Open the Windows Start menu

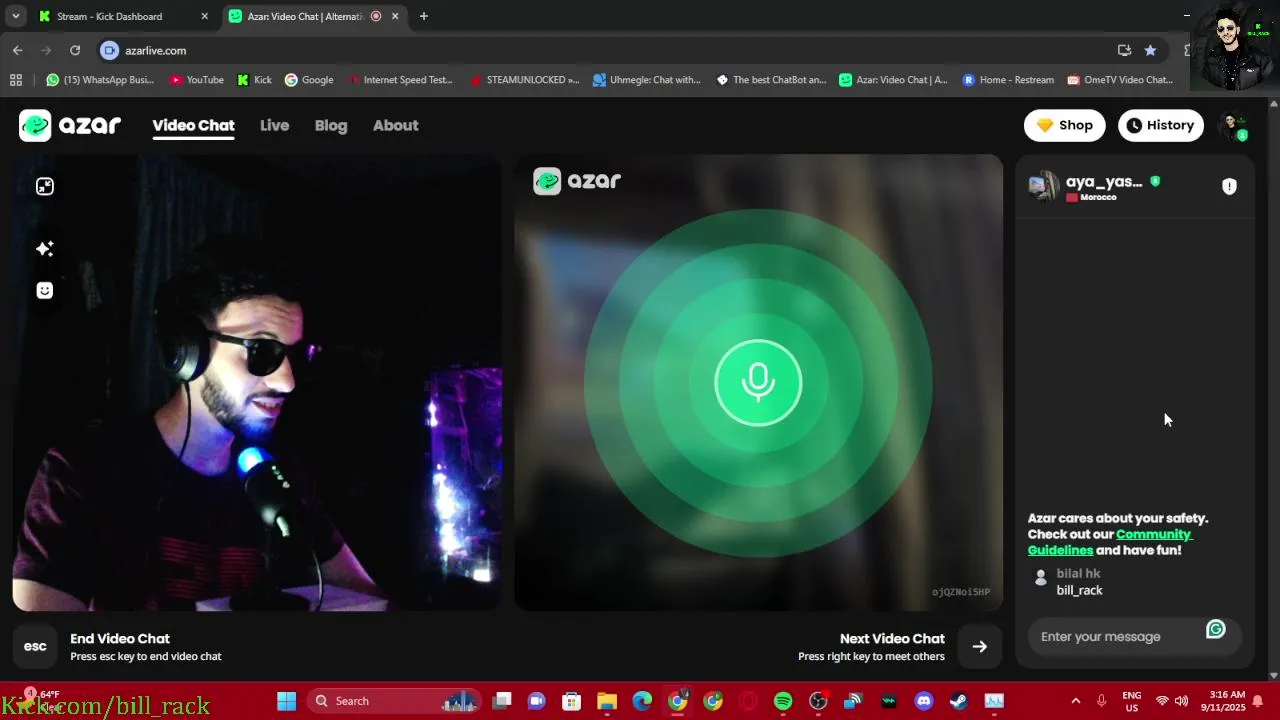(x=286, y=701)
